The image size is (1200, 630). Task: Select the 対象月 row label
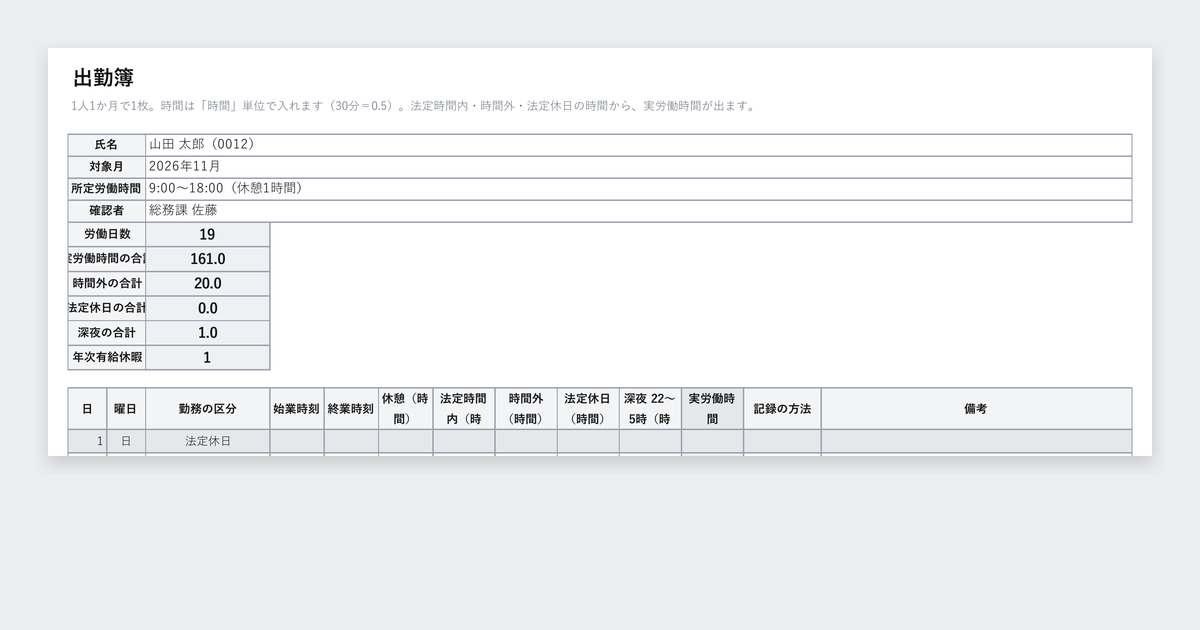tap(107, 167)
